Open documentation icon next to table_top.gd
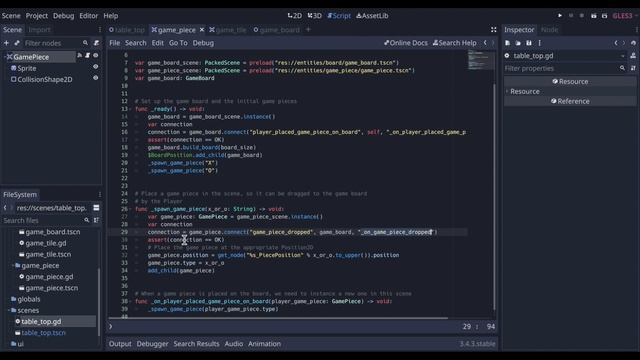The image size is (640, 360). point(633,56)
